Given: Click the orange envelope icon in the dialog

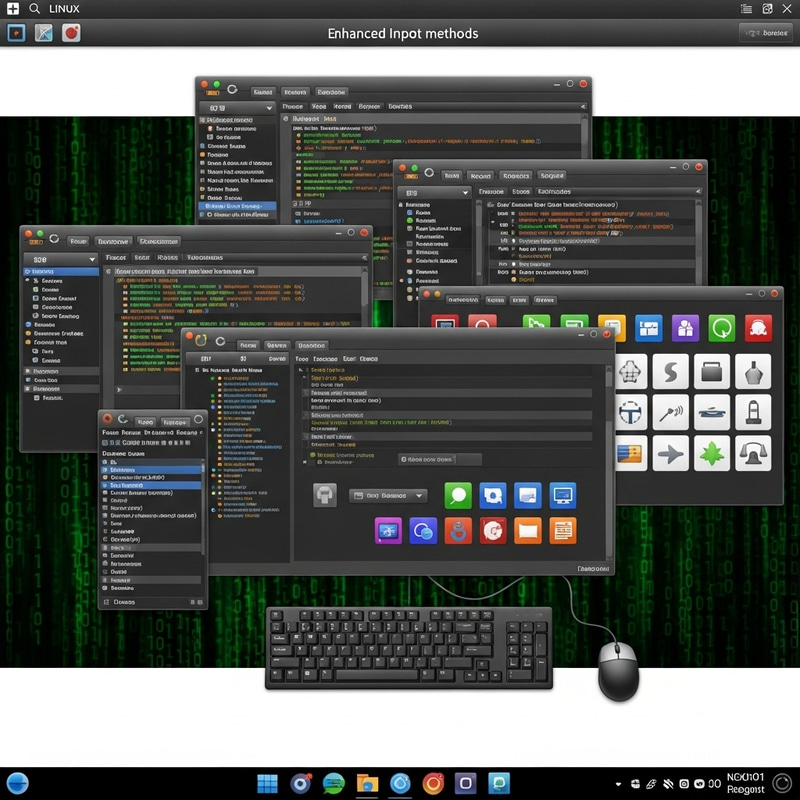Looking at the screenshot, I should coord(528,529).
